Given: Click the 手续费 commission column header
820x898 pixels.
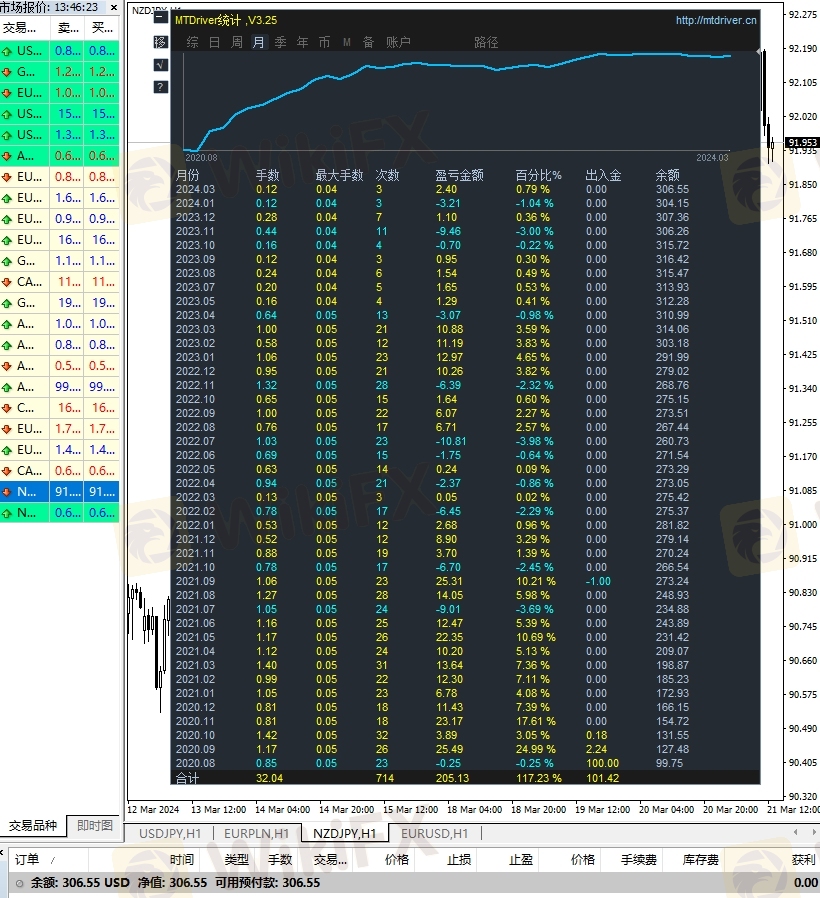Looking at the screenshot, I should pyautogui.click(x=638, y=860).
